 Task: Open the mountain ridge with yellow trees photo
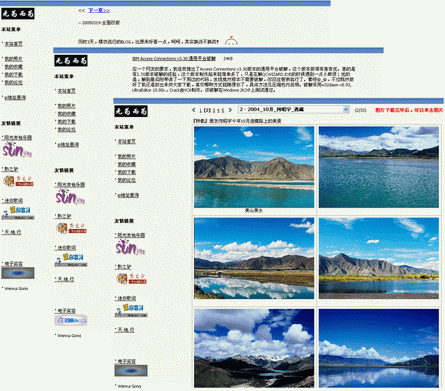pyautogui.click(x=379, y=258)
